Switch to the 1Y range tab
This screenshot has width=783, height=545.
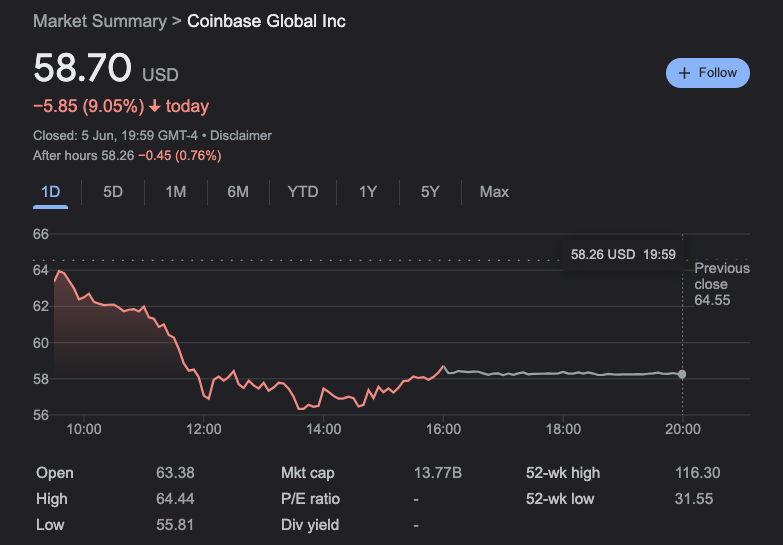click(x=368, y=192)
